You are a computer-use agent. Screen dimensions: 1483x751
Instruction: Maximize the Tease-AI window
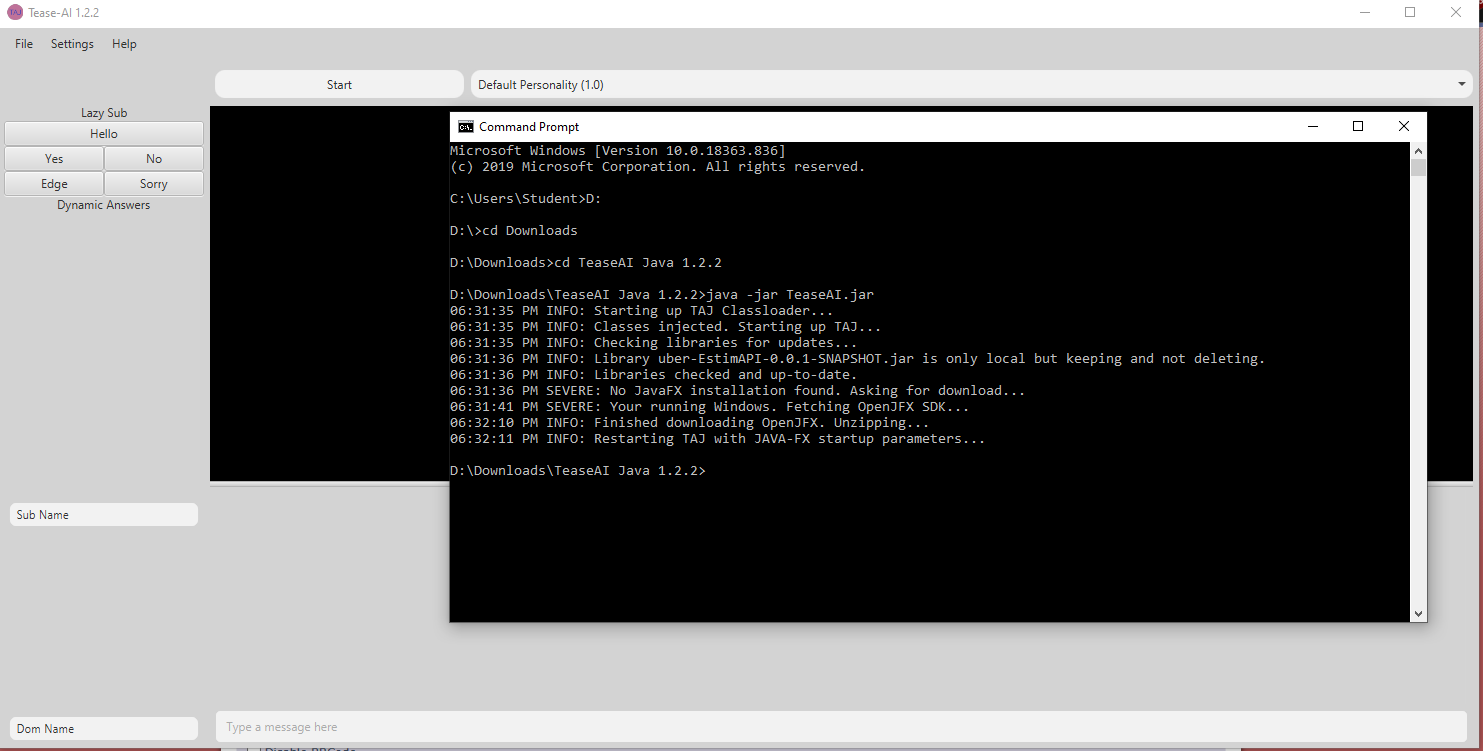point(1410,13)
